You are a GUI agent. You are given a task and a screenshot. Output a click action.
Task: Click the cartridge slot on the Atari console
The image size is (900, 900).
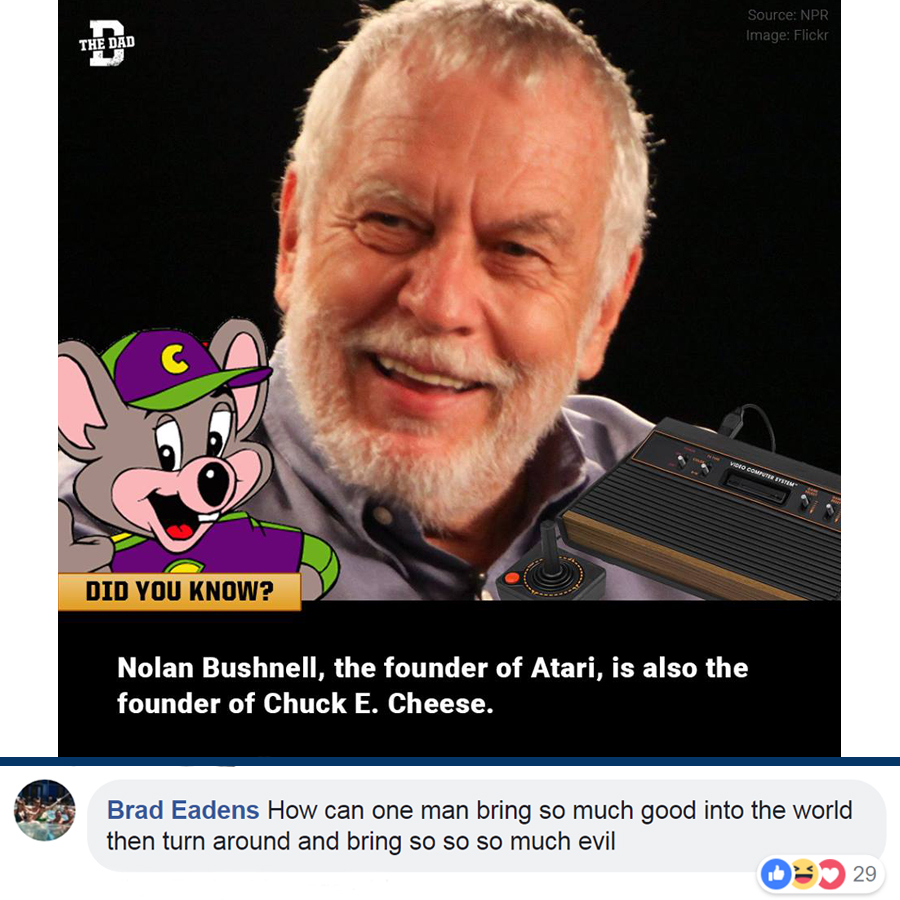point(756,487)
